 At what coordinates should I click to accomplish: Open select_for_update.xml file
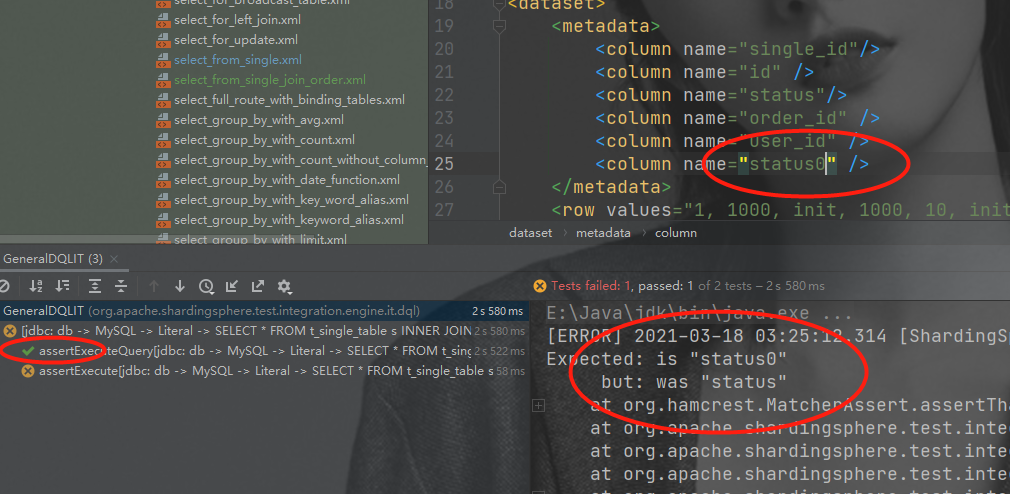[236, 40]
